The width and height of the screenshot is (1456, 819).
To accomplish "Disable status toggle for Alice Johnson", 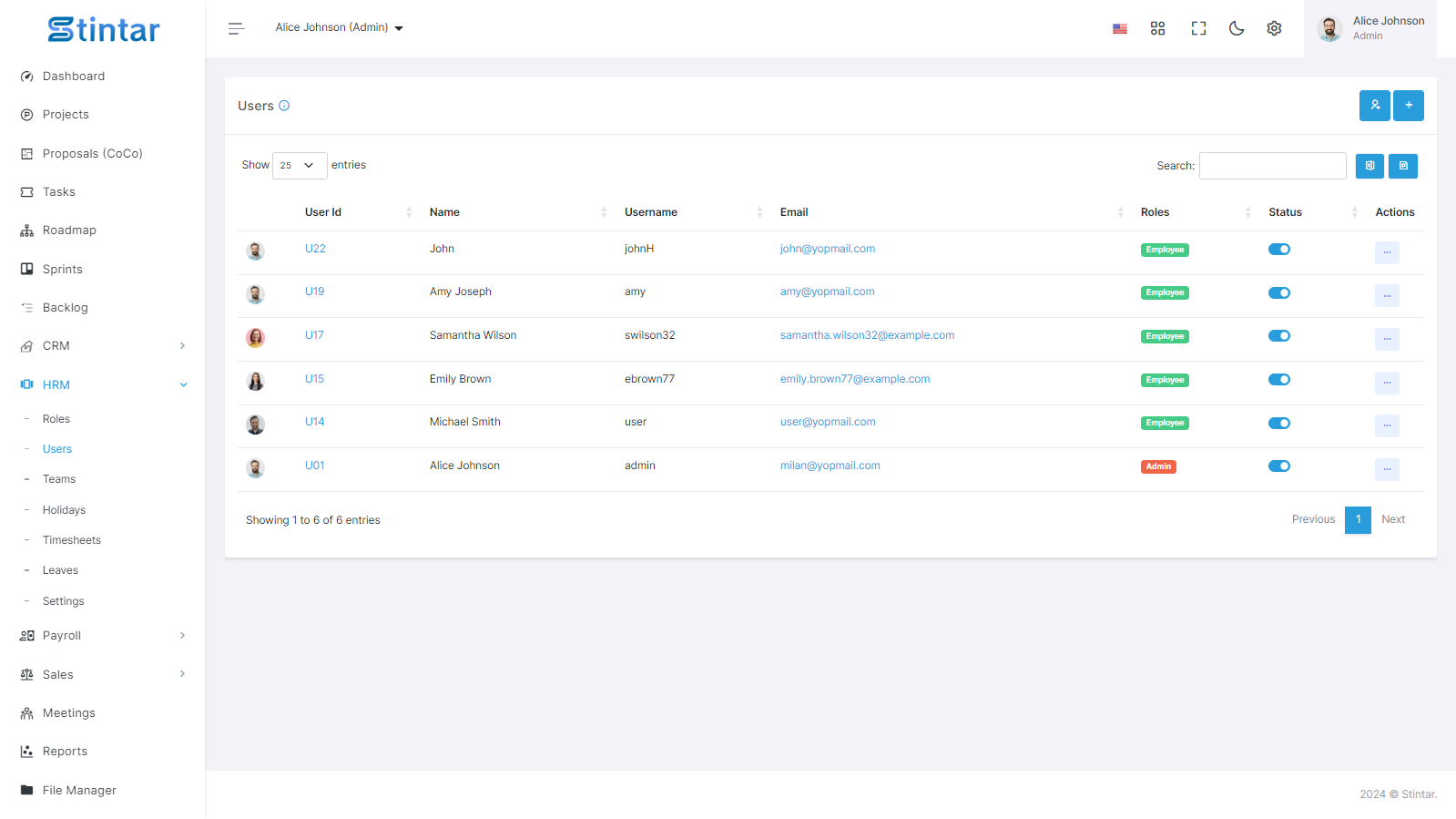I will coord(1279,466).
